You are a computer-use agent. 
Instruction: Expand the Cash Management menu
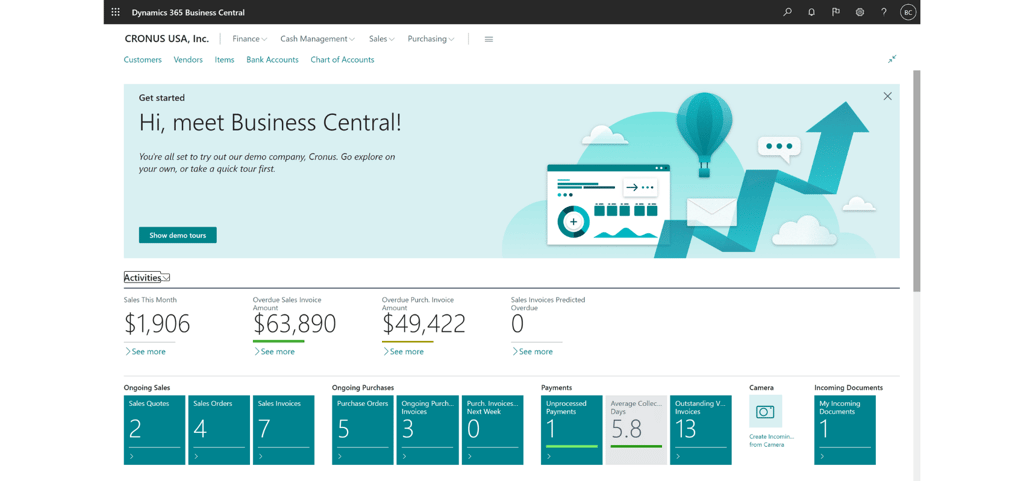pyautogui.click(x=318, y=39)
